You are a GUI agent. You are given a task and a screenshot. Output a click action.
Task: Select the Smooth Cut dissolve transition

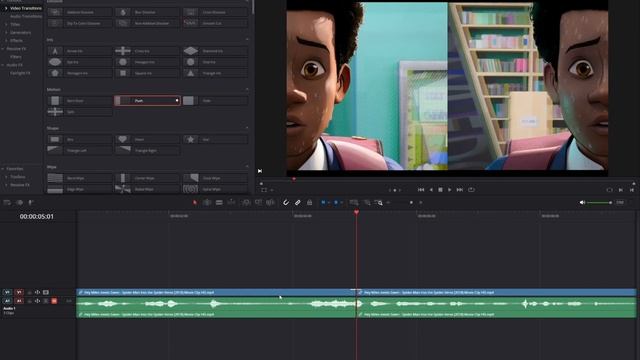(x=215, y=23)
